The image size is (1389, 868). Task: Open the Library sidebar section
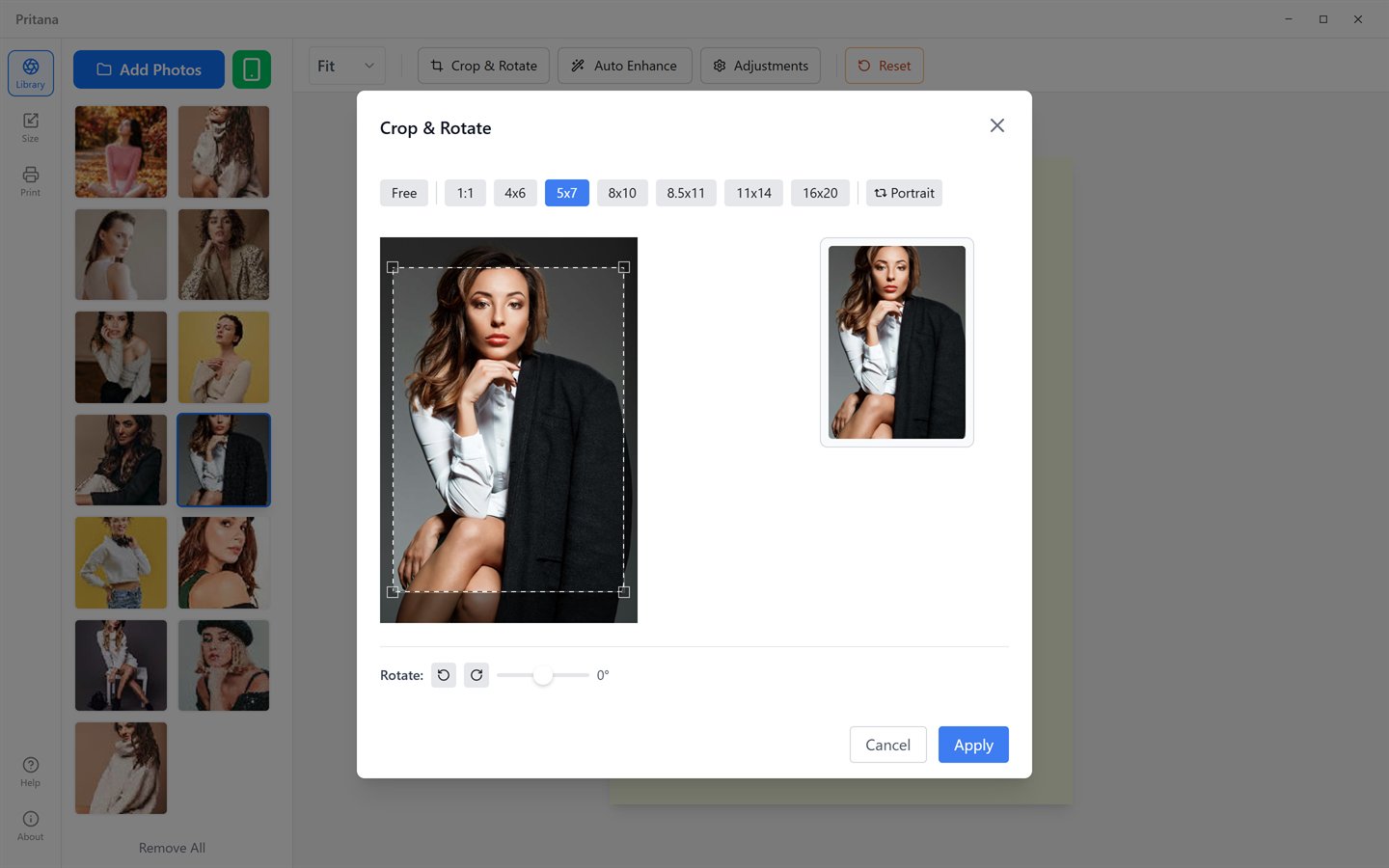pos(30,73)
